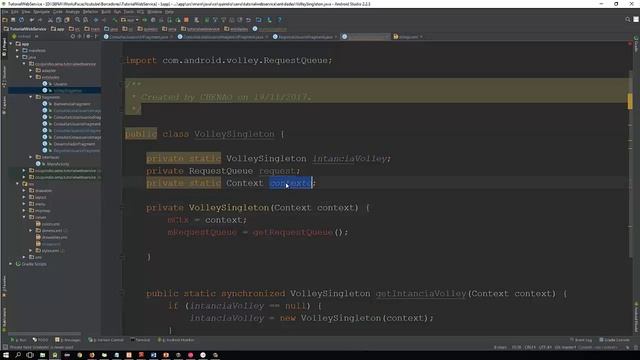Screen dimensions: 640x360
Task: Click the Paste icon in toolbar
Action: [66, 20]
